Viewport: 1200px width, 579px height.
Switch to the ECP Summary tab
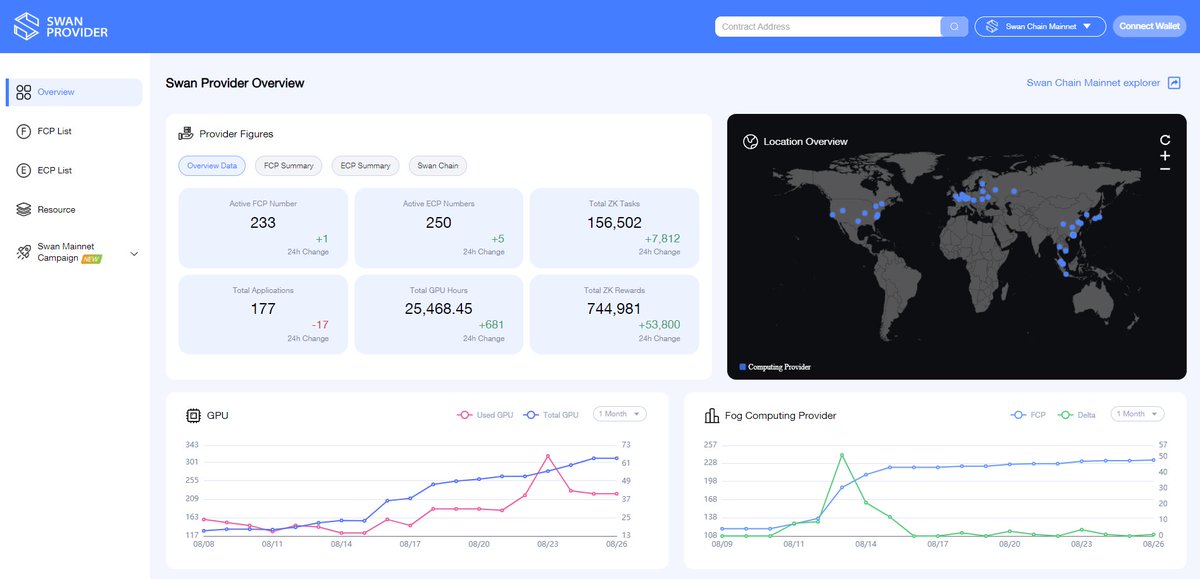point(366,166)
